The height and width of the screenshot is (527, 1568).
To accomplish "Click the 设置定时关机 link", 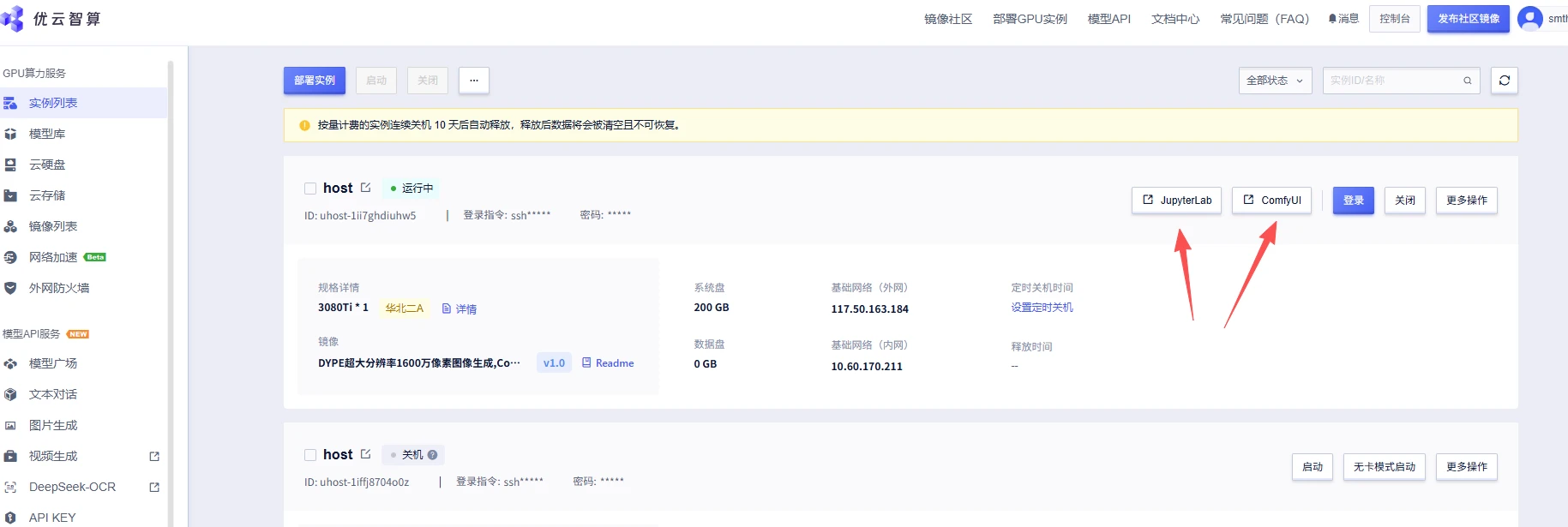I will tap(1042, 308).
